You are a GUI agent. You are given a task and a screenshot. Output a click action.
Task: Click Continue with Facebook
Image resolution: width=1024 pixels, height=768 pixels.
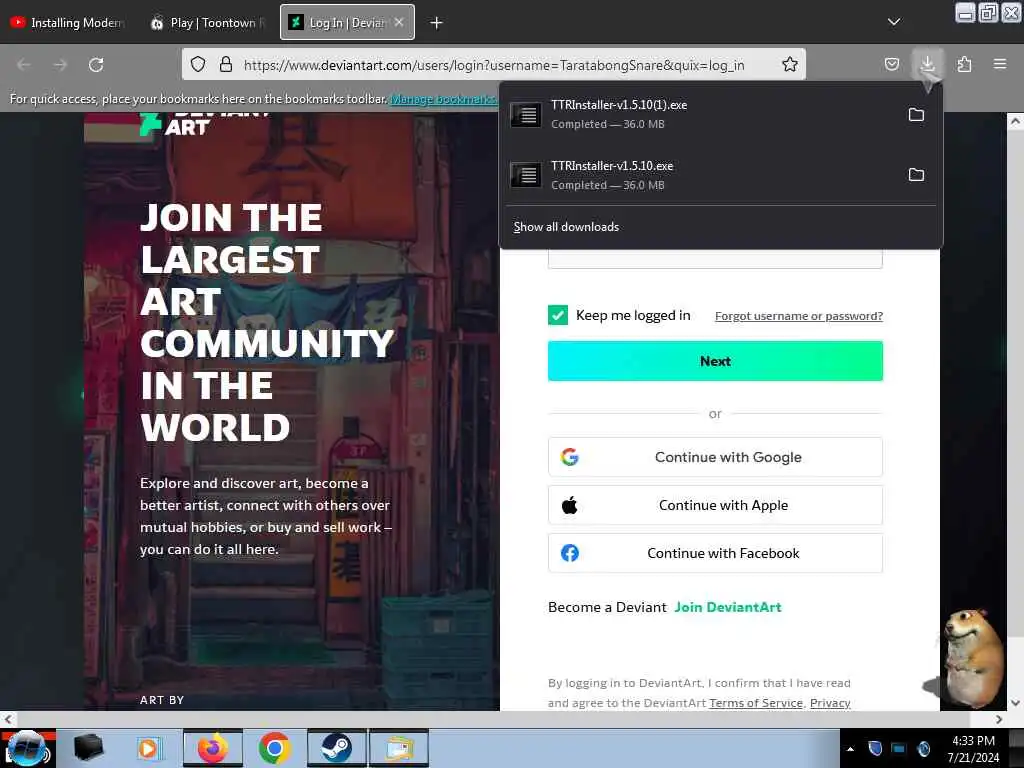point(715,553)
